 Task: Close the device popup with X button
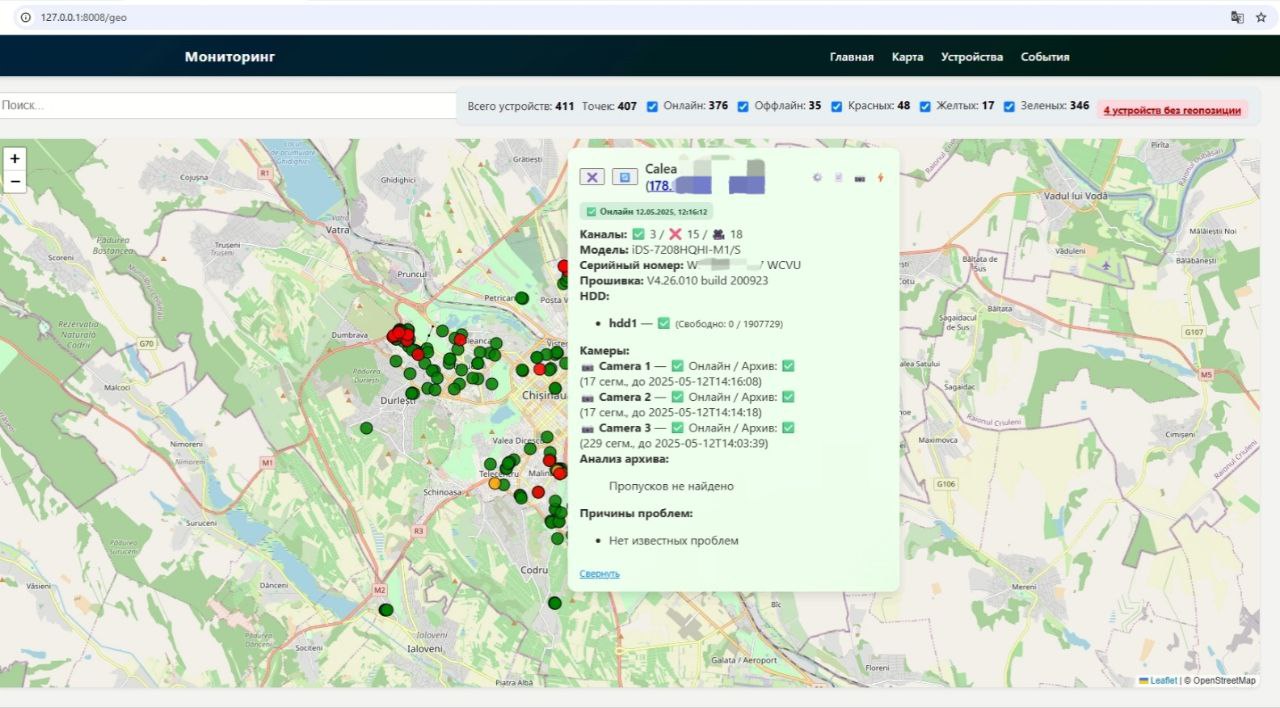coord(592,177)
